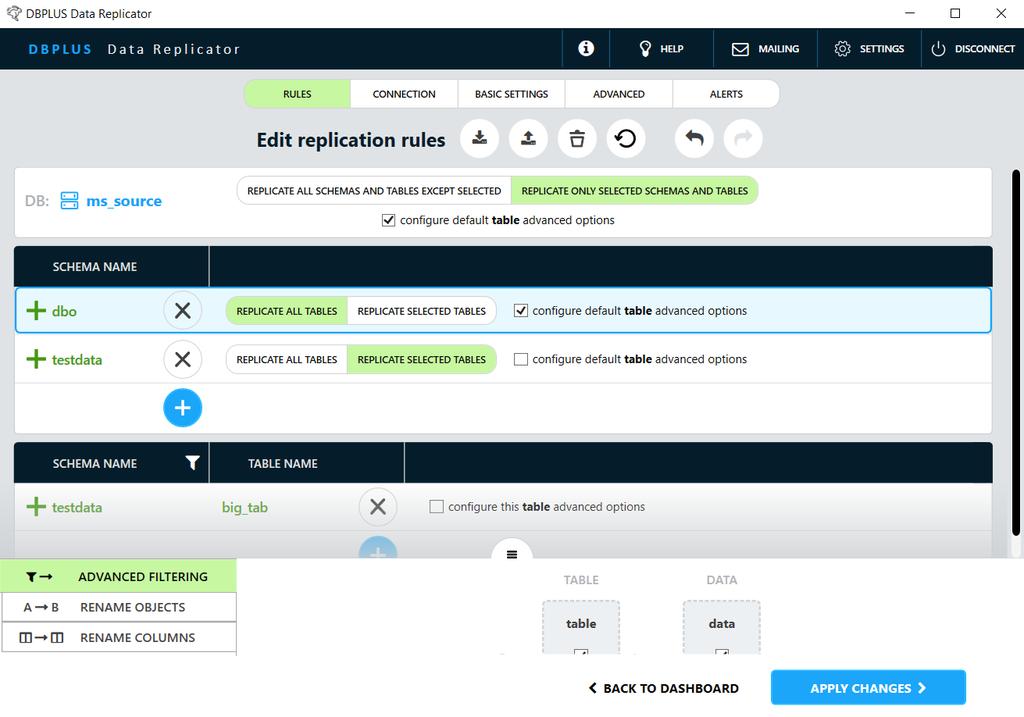Click blue plus to add schema
Viewport: 1024px width, 717px height.
click(183, 408)
